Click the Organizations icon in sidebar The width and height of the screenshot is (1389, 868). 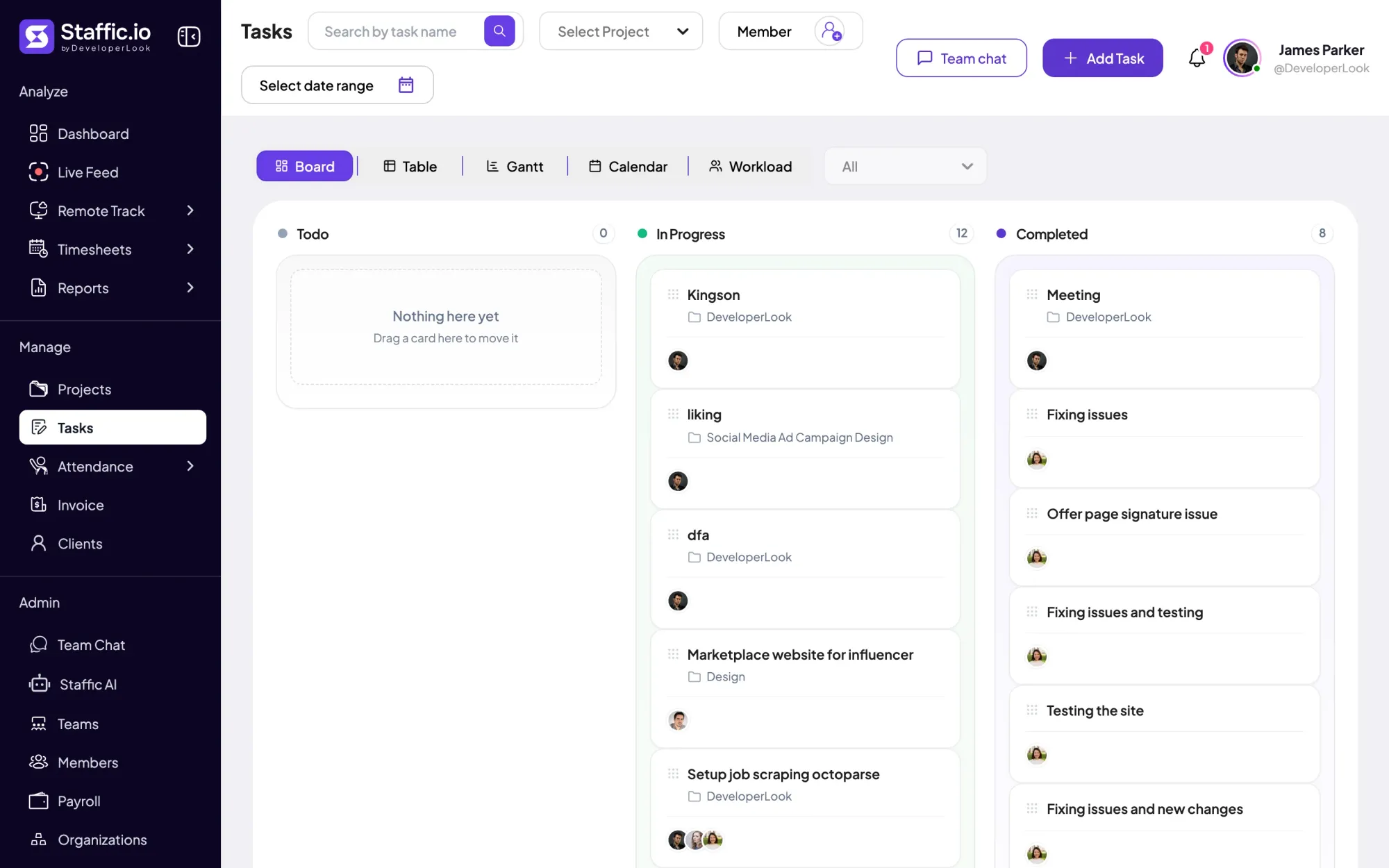39,840
